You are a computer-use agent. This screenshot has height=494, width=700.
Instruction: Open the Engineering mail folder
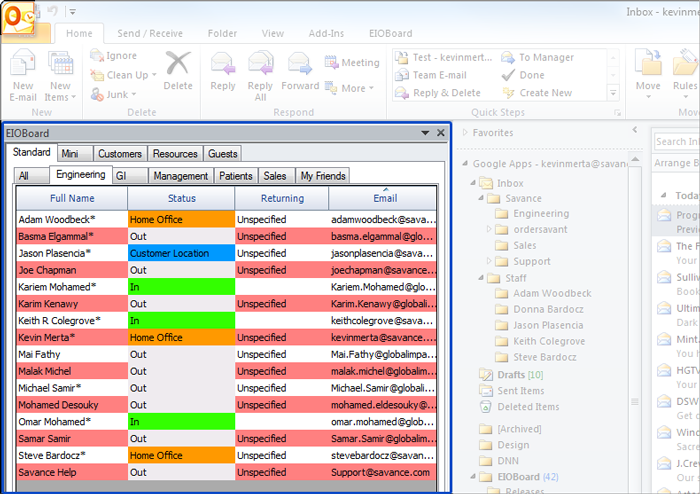[x=532, y=214]
